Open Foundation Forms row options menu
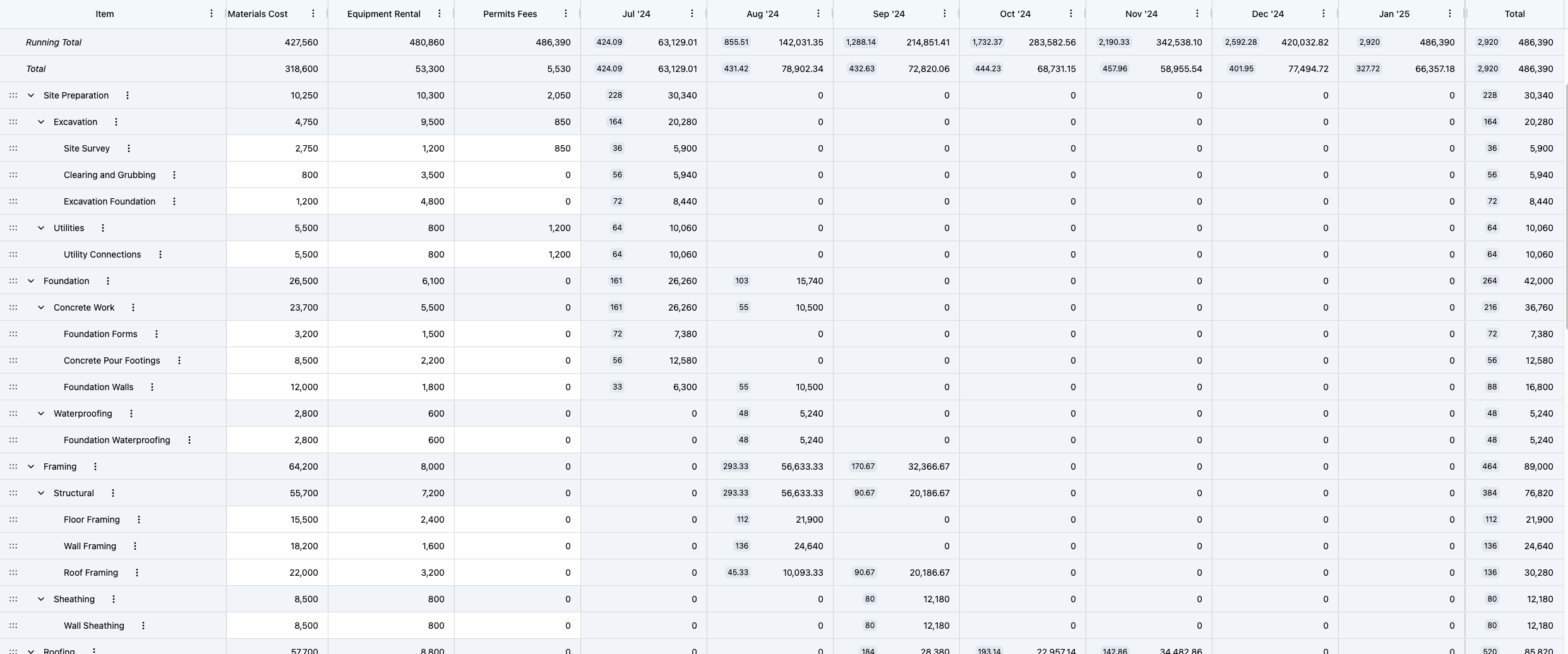The image size is (1568, 654). click(157, 334)
